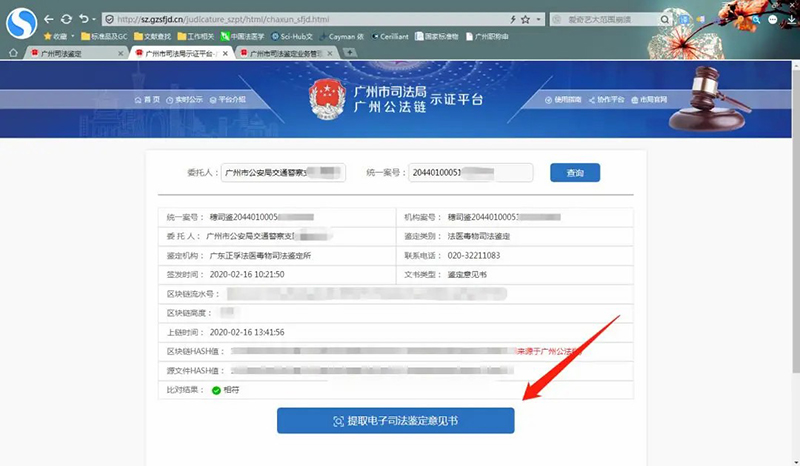This screenshot has width=800, height=466.
Task: Click the lightning speed mode icon
Action: [x=513, y=19]
